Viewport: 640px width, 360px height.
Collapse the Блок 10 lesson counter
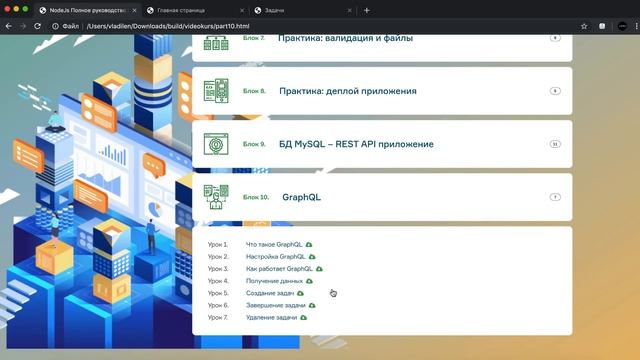[555, 197]
